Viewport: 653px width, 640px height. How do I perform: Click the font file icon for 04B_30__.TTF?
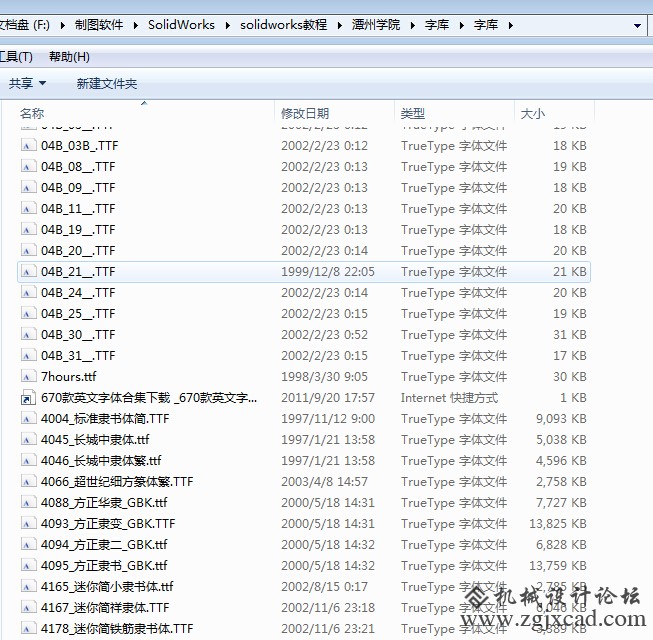(28, 334)
